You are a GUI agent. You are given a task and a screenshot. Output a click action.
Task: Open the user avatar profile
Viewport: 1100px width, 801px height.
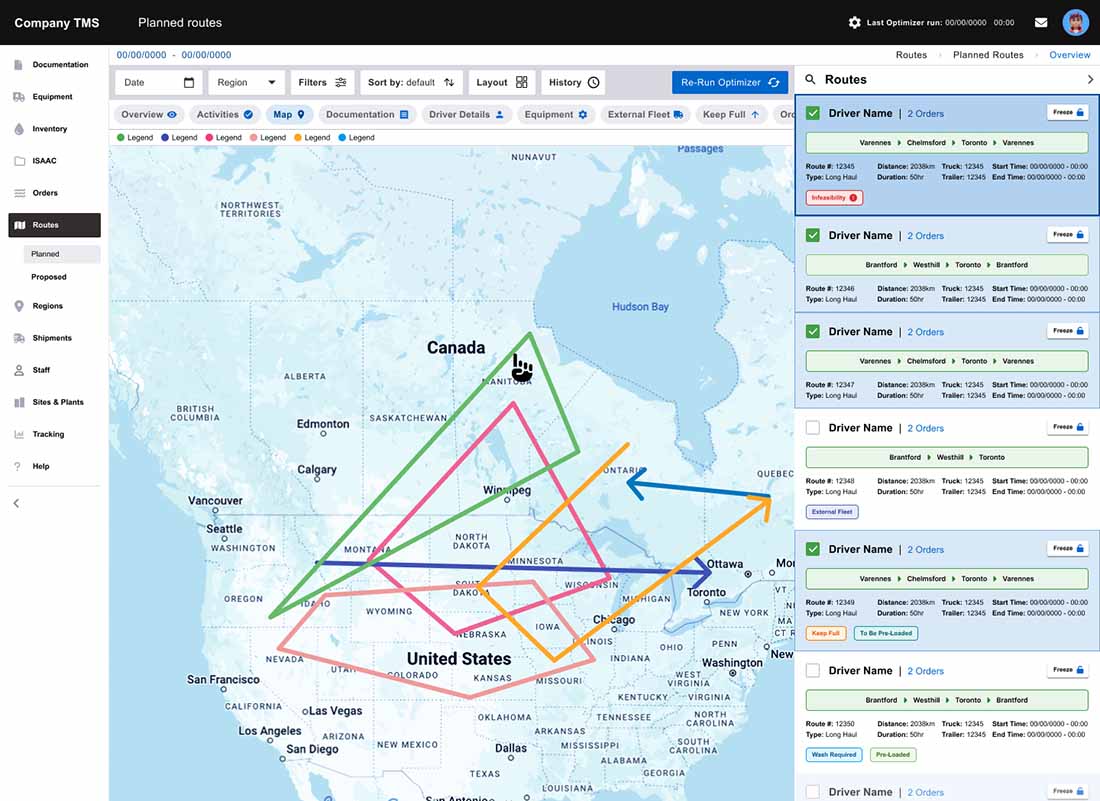coord(1075,22)
